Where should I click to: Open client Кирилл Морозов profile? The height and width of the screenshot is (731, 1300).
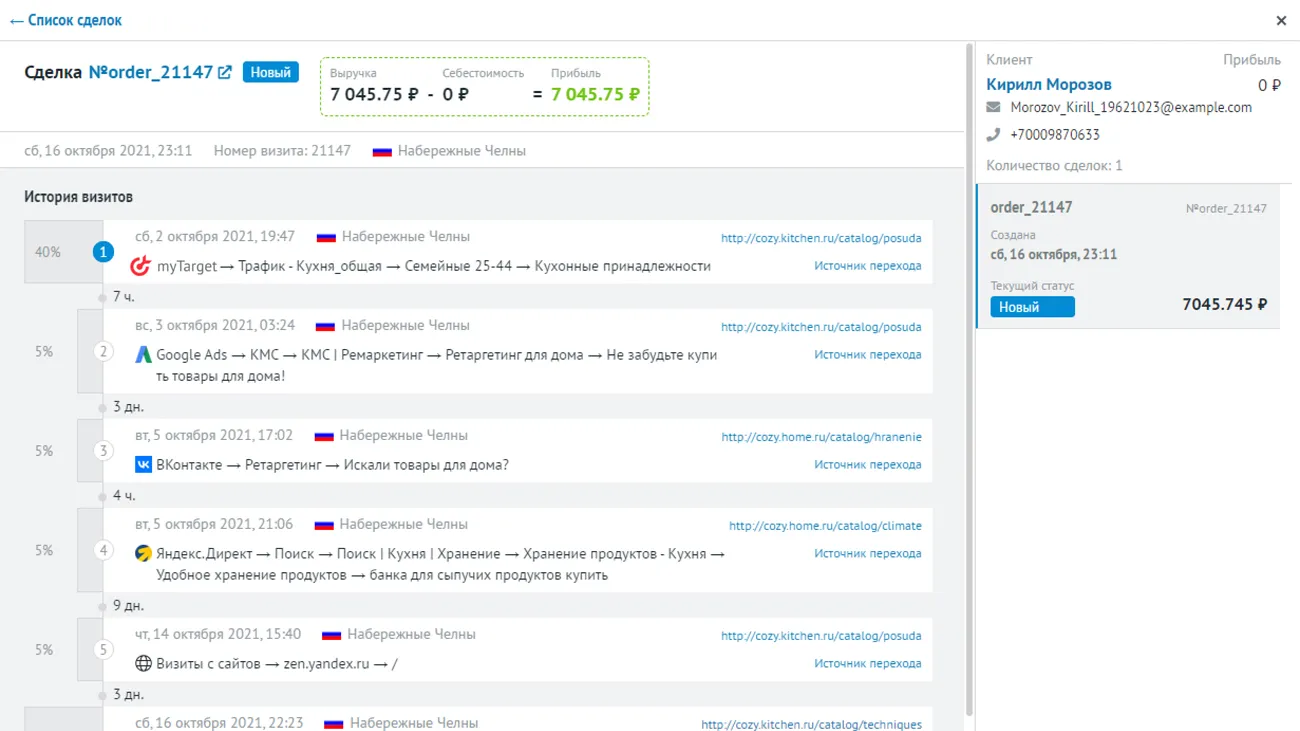click(1048, 85)
